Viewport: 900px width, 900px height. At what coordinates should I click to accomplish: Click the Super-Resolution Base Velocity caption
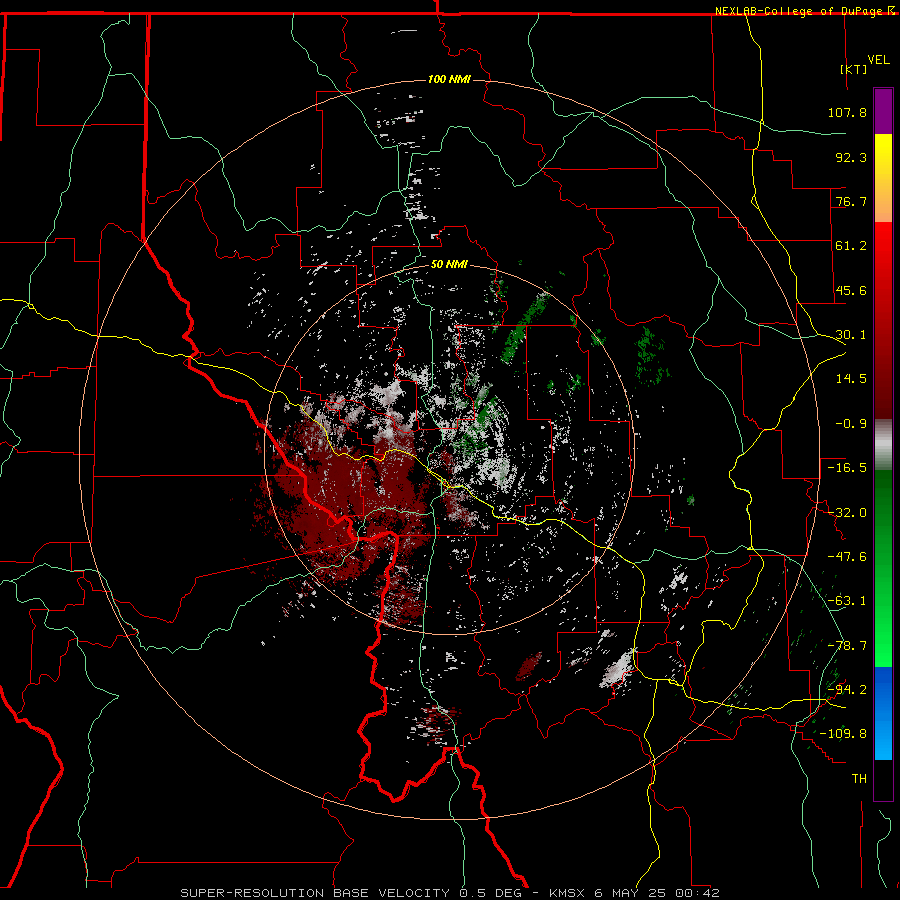point(449,893)
